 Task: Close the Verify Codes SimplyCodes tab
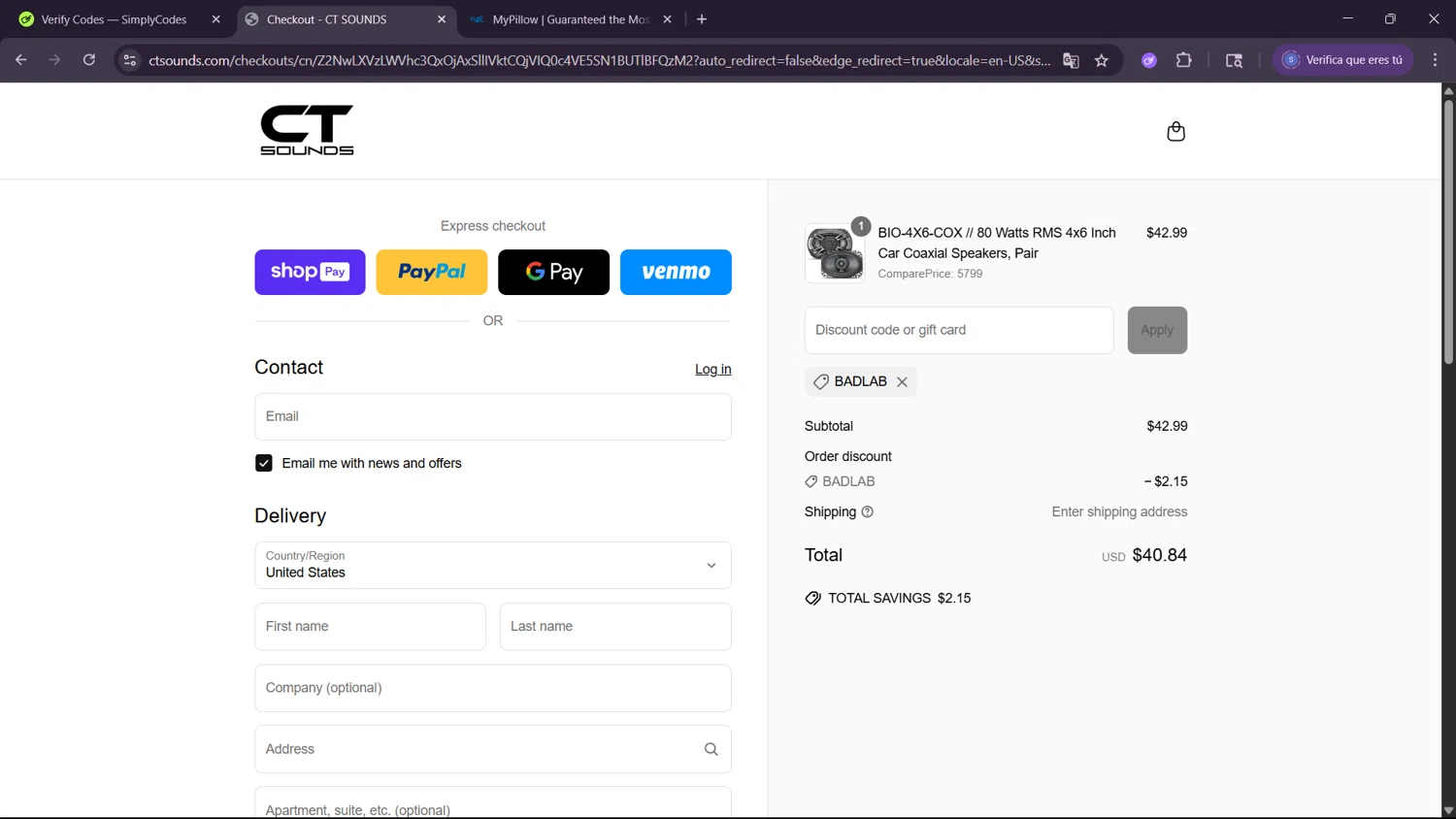[x=215, y=19]
